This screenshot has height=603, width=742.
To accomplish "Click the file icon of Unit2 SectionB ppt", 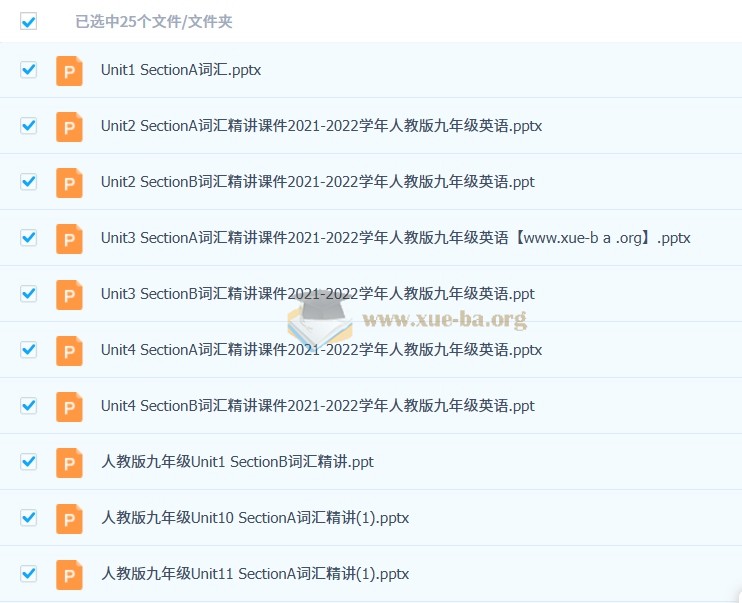I will click(69, 183).
